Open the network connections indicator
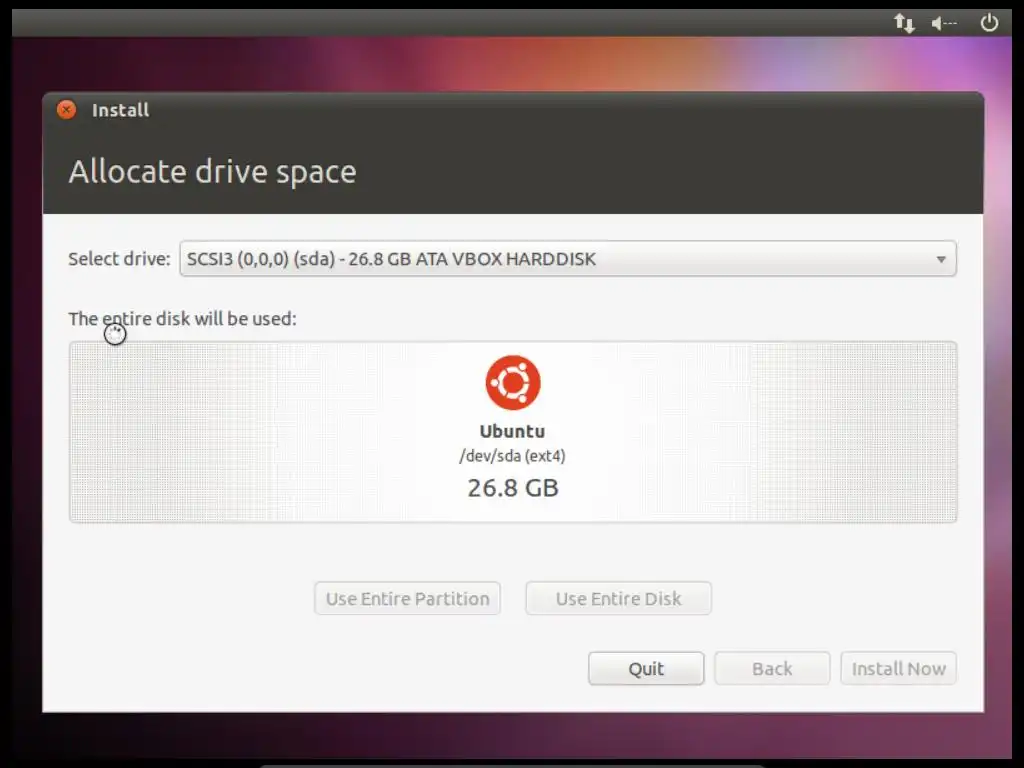The height and width of the screenshot is (768, 1024). [x=904, y=23]
